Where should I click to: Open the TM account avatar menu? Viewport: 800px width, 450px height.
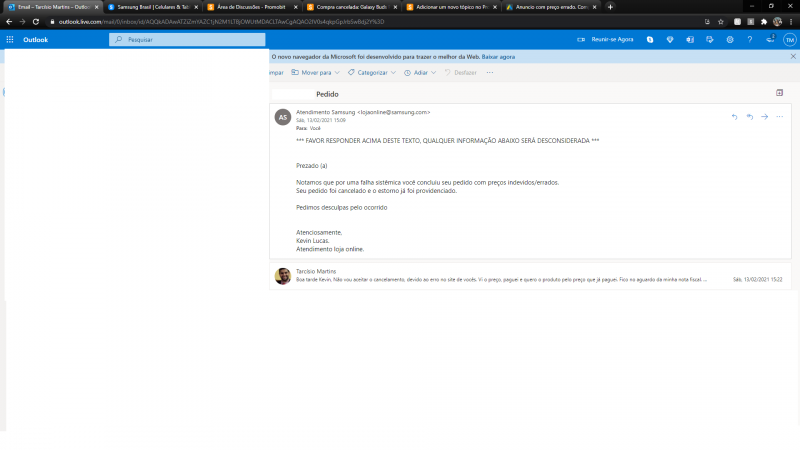tap(790, 40)
